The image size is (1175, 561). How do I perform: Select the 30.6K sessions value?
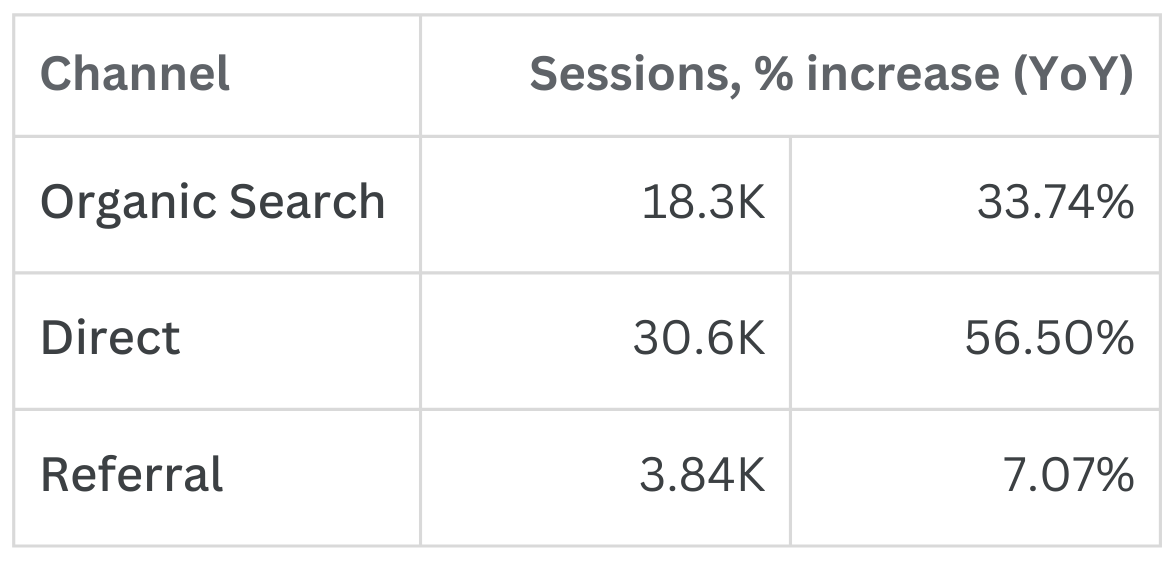pos(698,340)
